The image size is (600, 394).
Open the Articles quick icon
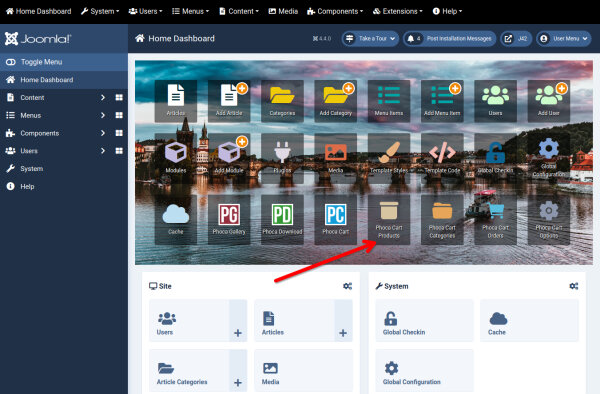(176, 101)
